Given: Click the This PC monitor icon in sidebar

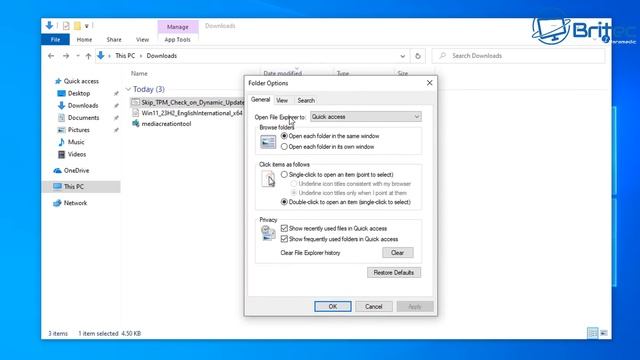Looking at the screenshot, I should tap(57, 187).
